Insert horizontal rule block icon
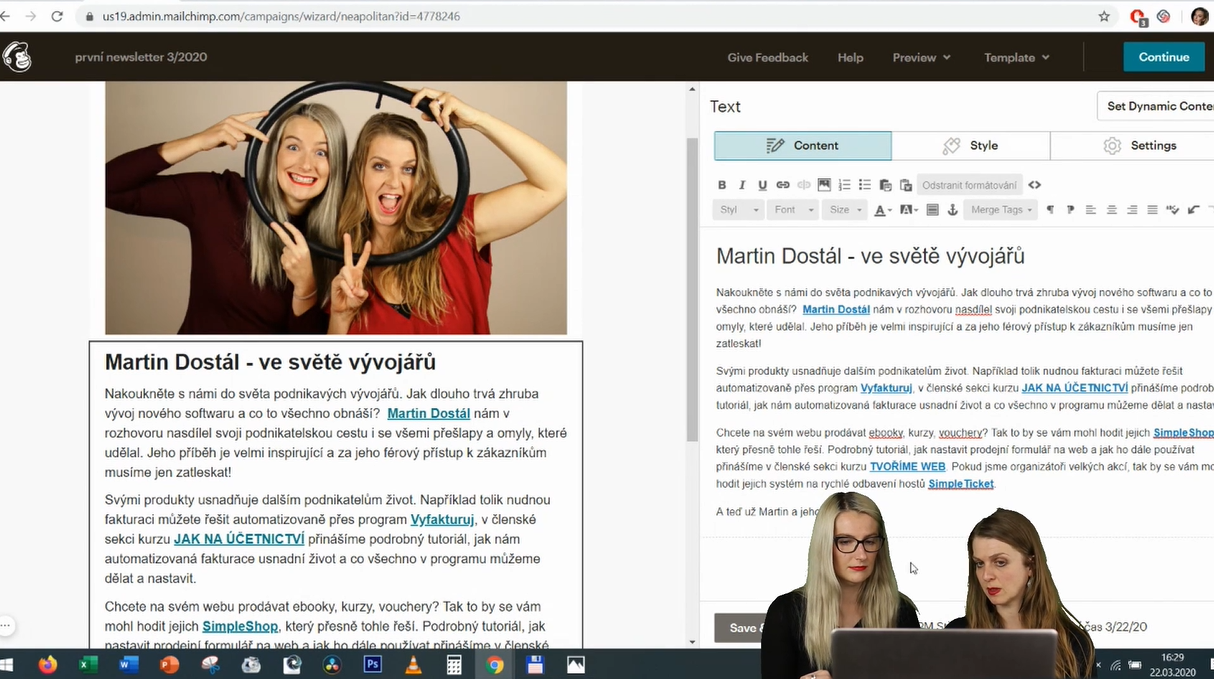1215x680 pixels. pyautogui.click(x=933, y=210)
